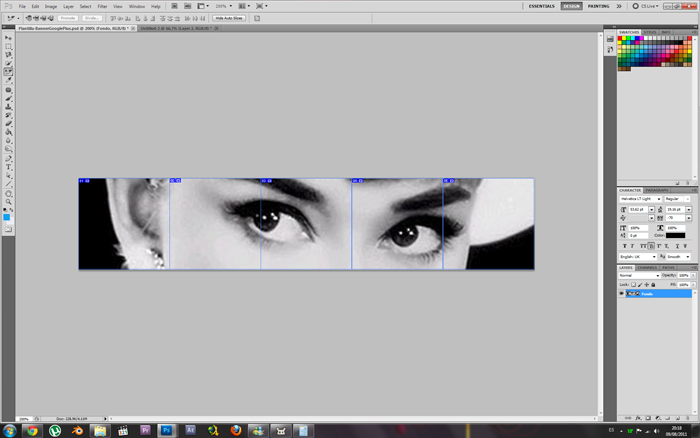Select the Horizontal Type tool
The image size is (700, 438).
[x=8, y=167]
